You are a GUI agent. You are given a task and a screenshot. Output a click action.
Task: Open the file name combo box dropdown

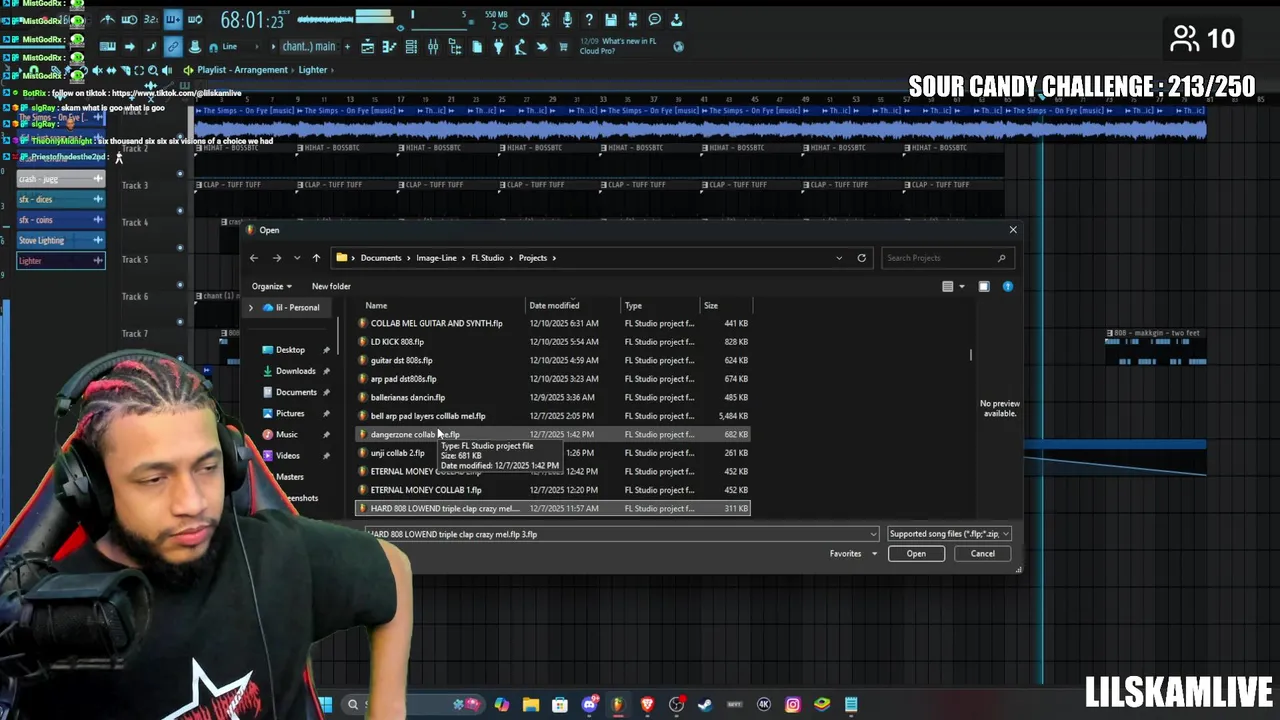873,534
